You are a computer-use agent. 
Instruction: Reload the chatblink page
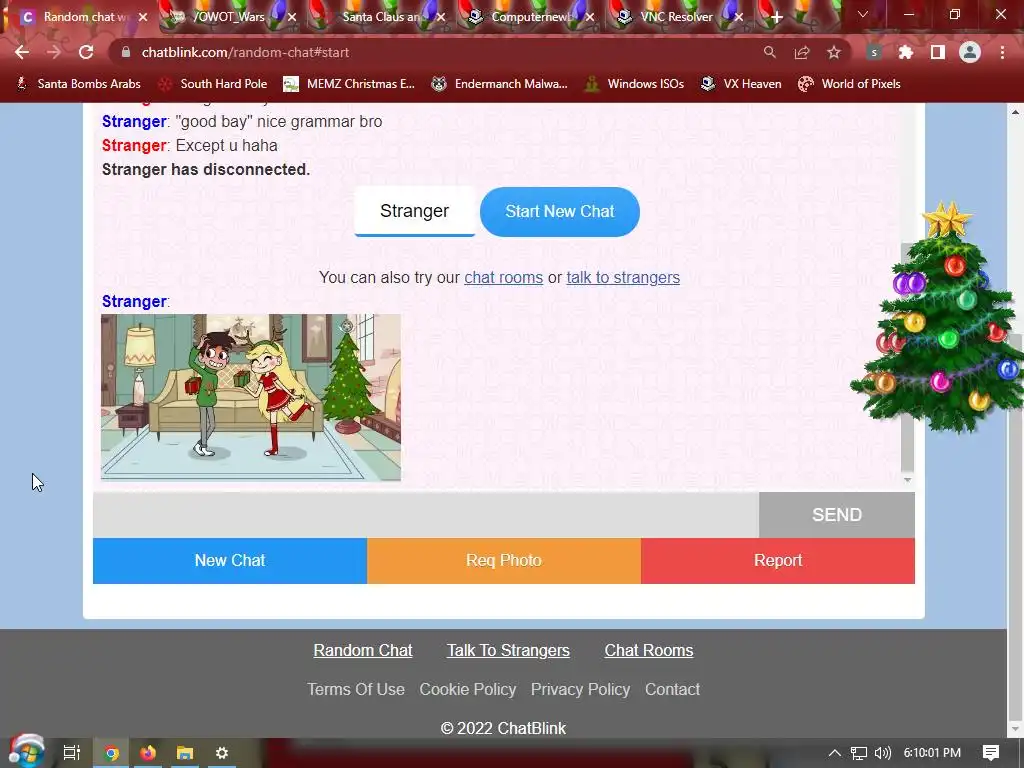[x=86, y=52]
